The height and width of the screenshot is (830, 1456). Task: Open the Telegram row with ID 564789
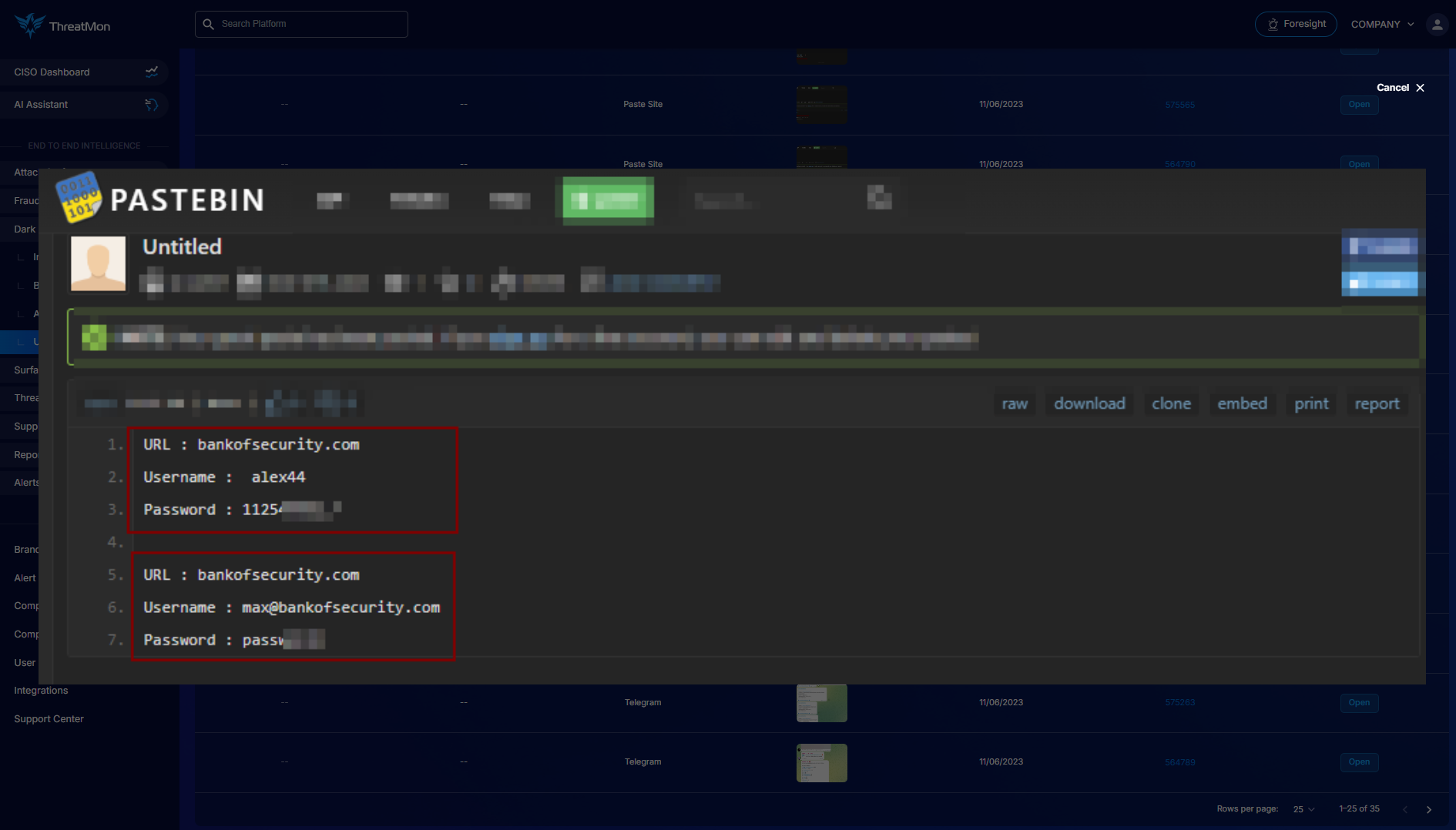pyautogui.click(x=1359, y=762)
